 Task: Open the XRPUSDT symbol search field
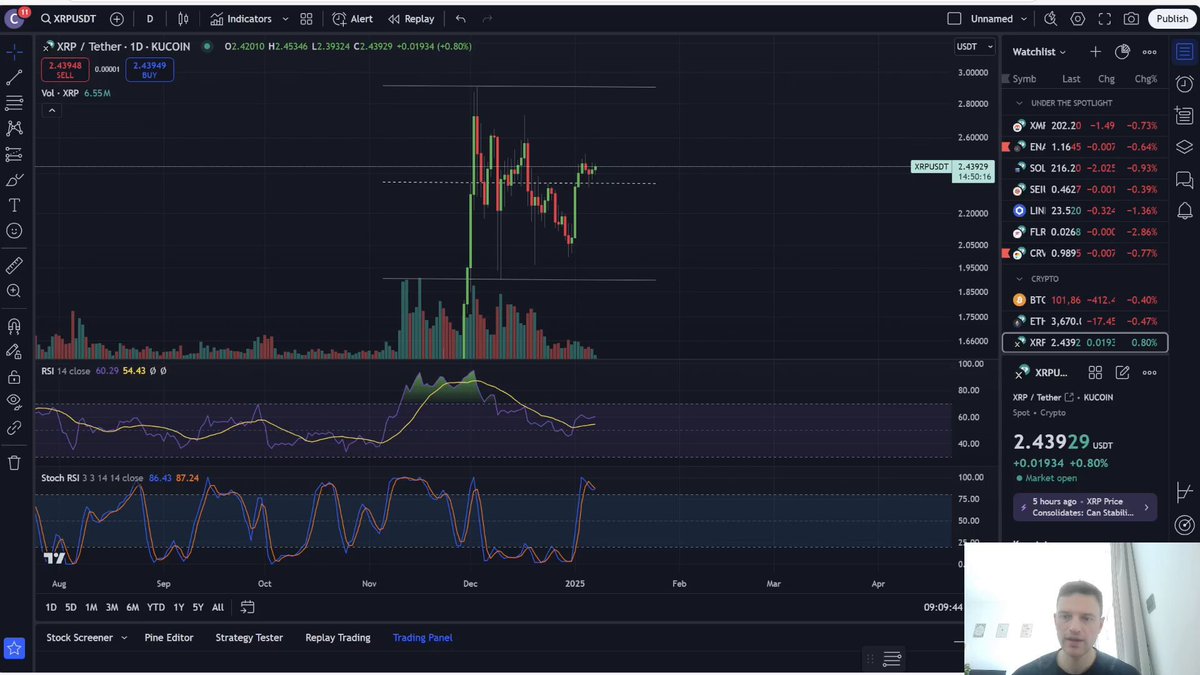coord(70,19)
